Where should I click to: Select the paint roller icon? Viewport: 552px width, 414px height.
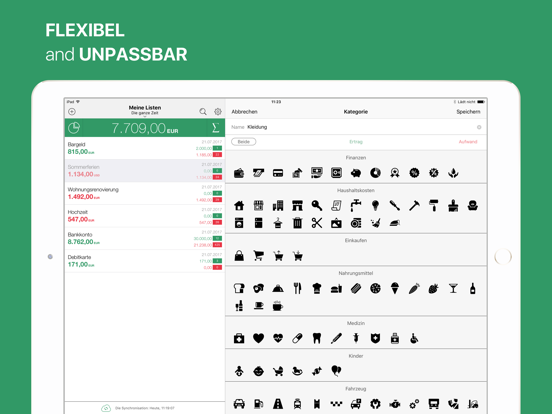[434, 206]
